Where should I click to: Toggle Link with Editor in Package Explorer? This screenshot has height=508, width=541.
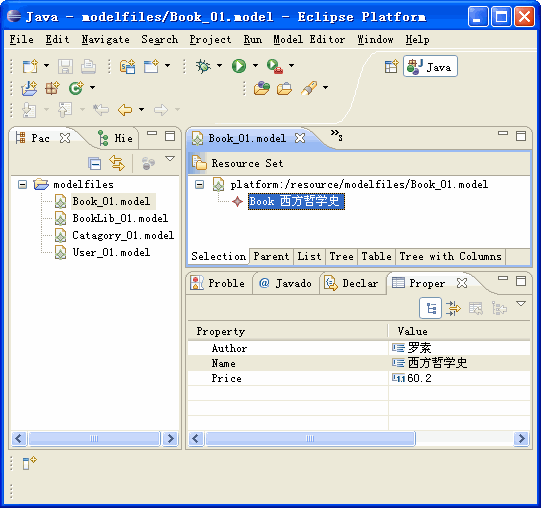pos(117,163)
